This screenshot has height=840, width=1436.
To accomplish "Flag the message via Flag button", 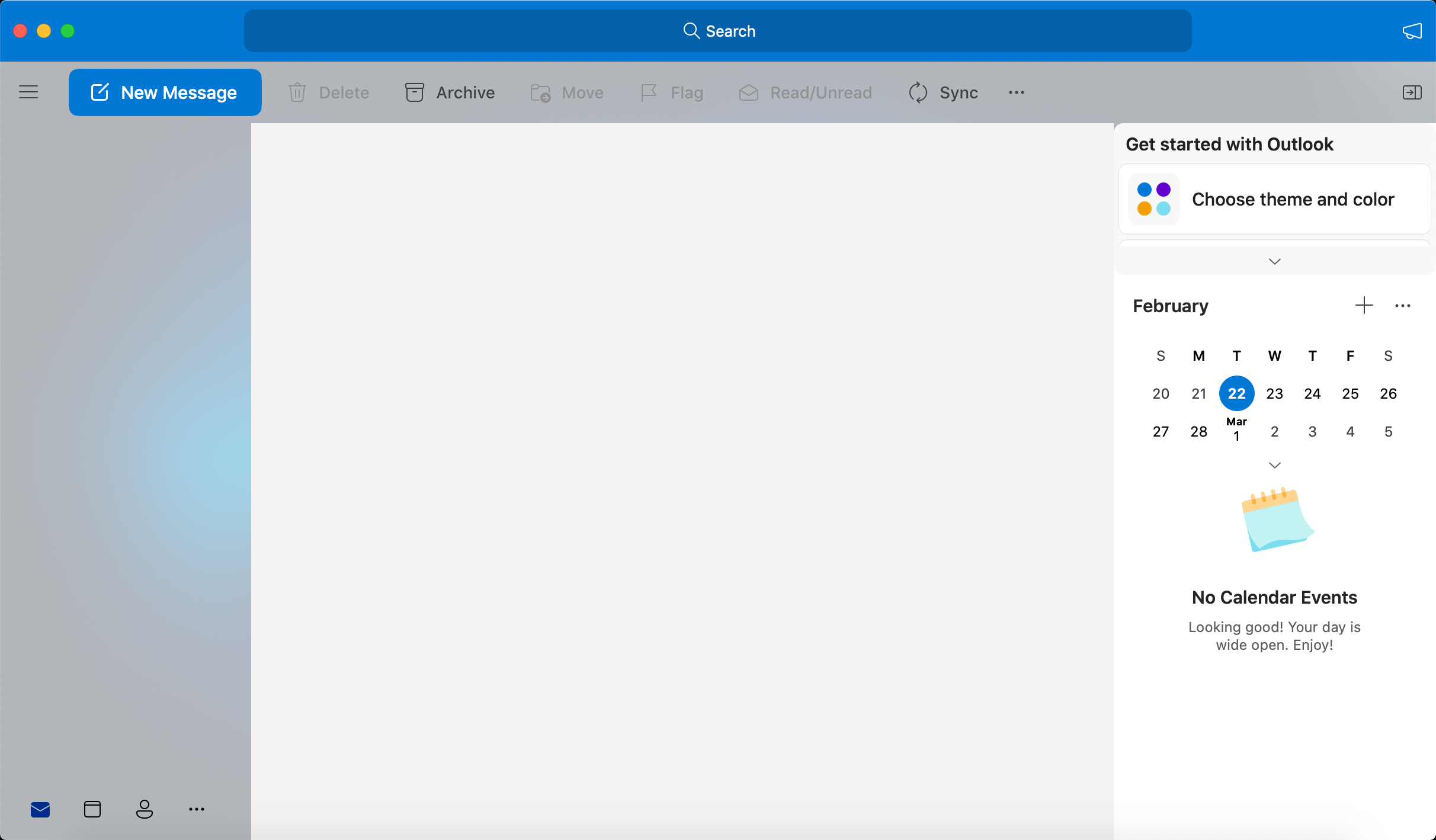I will (x=672, y=92).
